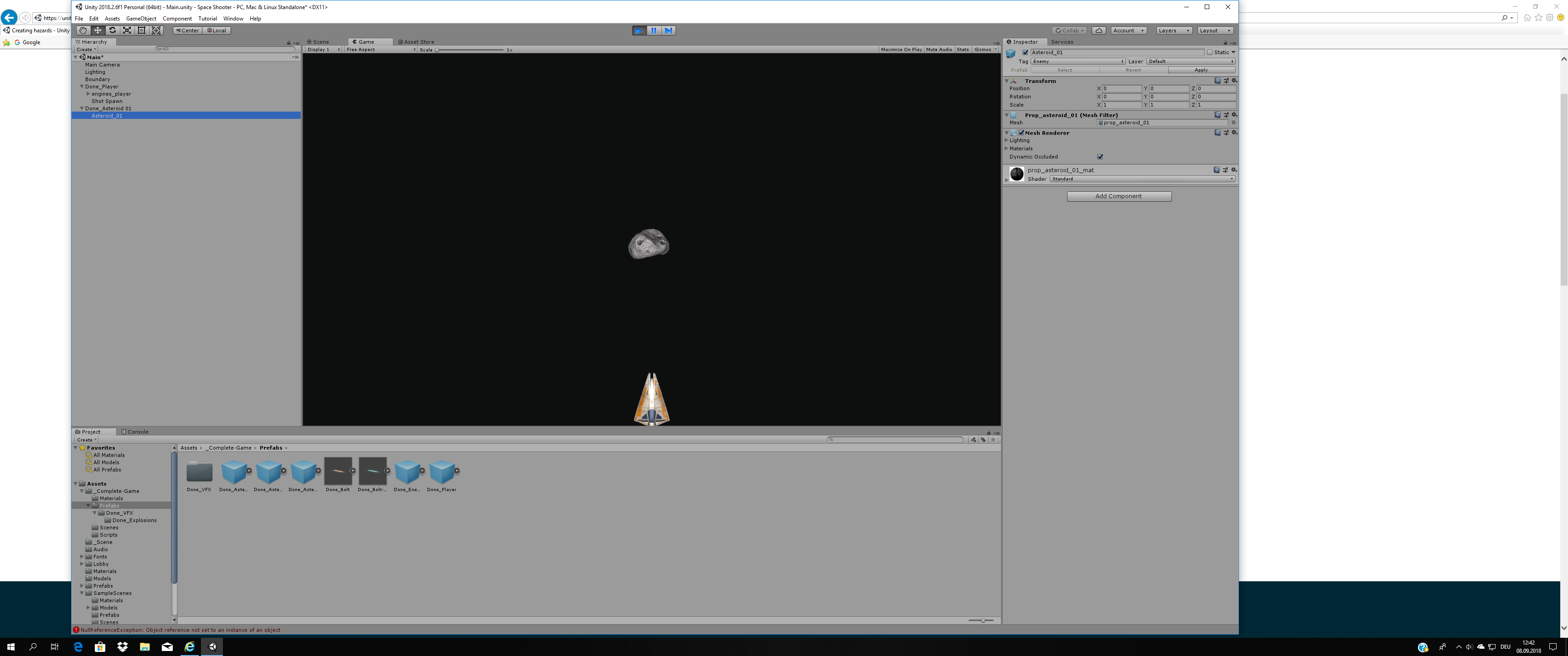Open the Free Aspect dropdown in Game view
This screenshot has height=656, width=1568.
click(x=377, y=49)
